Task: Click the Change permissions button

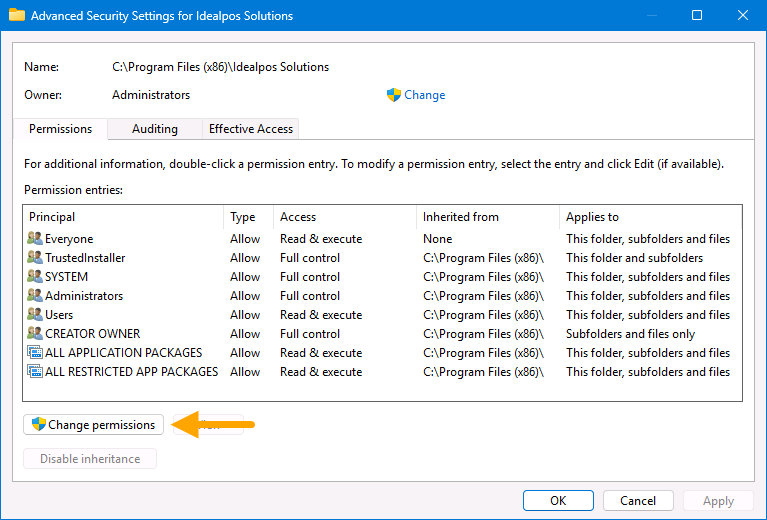Action: tap(93, 425)
